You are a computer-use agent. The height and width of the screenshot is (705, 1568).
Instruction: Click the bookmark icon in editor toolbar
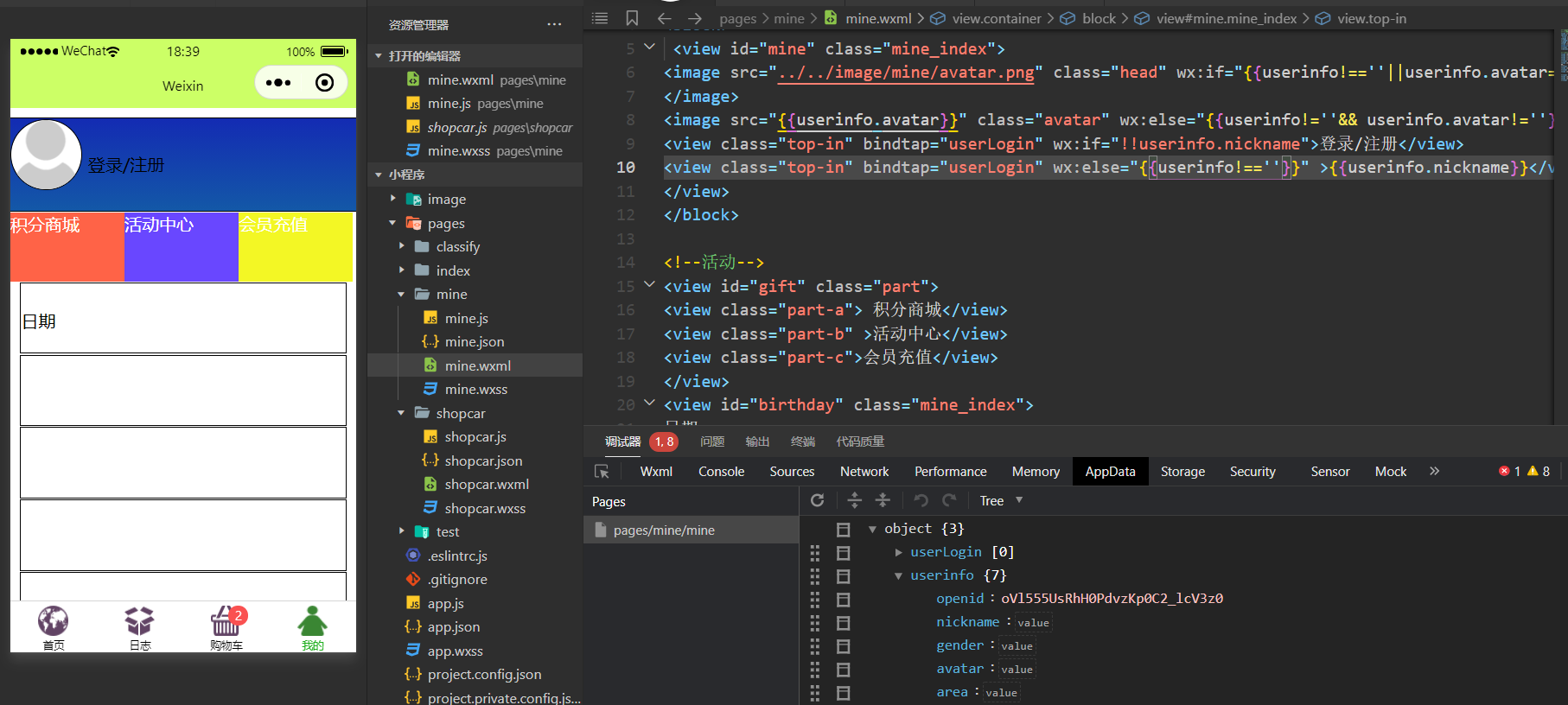pos(632,18)
